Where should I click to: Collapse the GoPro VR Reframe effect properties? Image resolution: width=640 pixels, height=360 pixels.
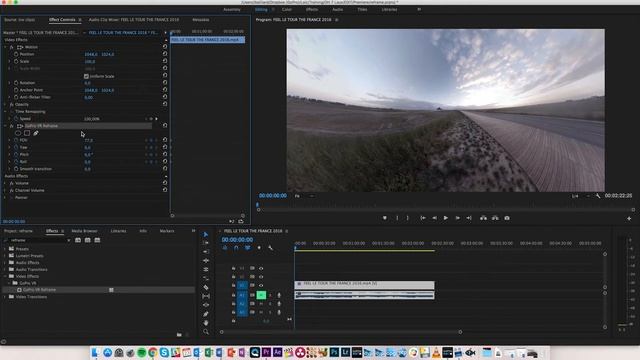pos(5,126)
